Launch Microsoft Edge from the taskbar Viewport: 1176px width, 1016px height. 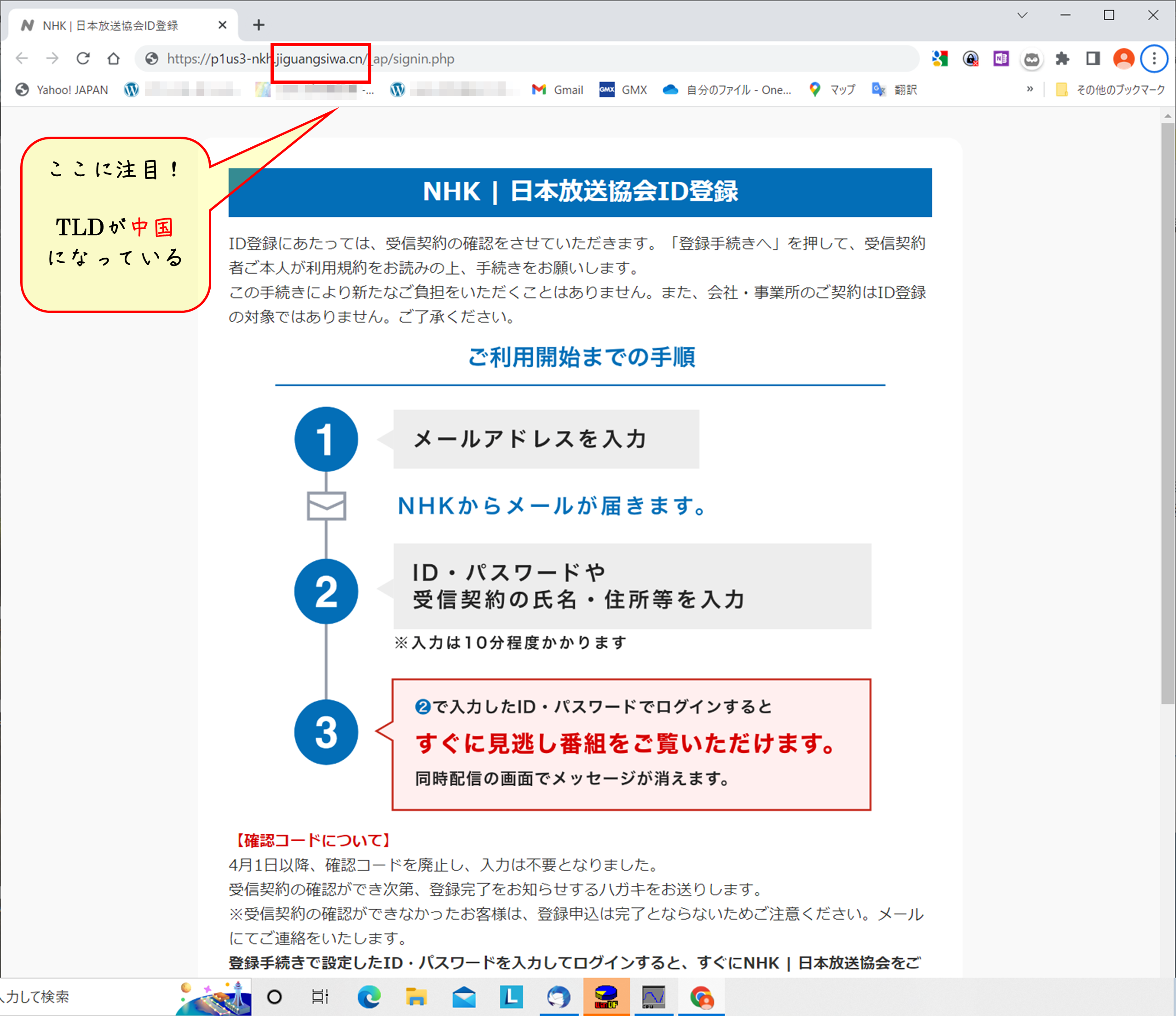(x=369, y=997)
